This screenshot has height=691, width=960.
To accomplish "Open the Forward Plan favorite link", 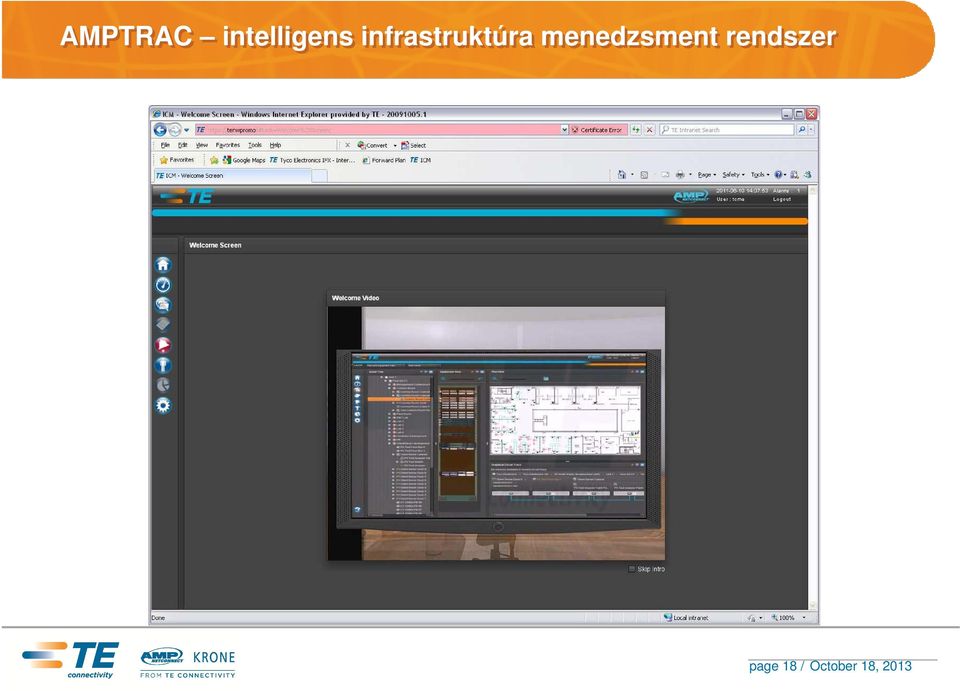I will coord(384,160).
